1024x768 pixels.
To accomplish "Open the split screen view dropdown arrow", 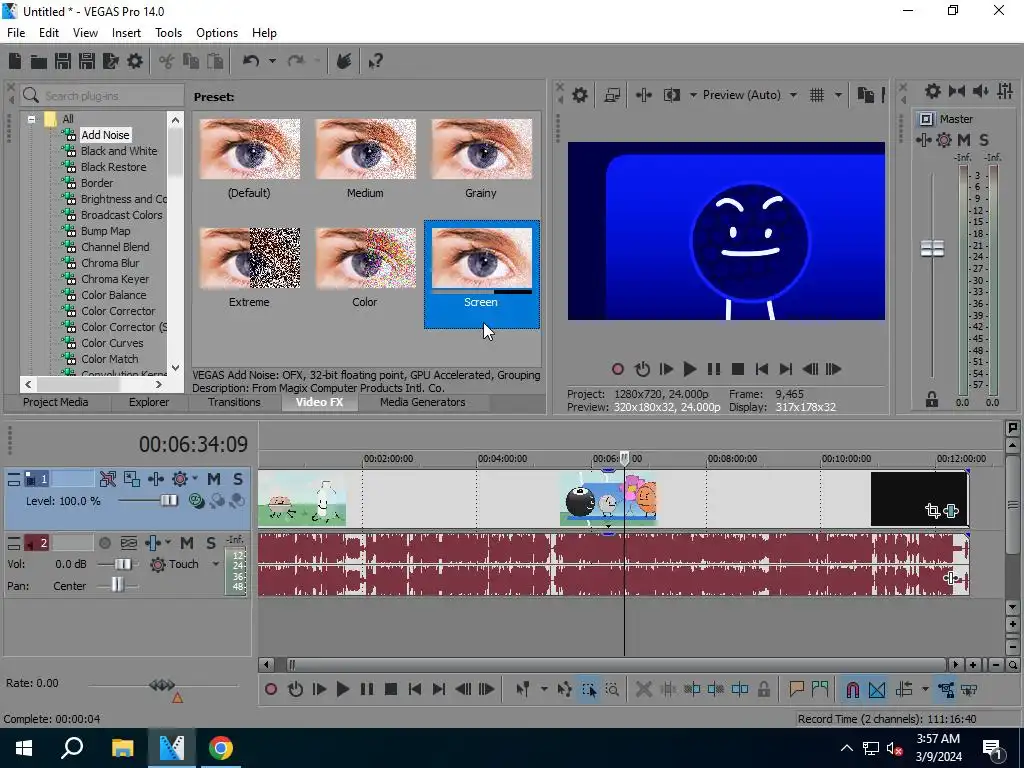I will pos(693,95).
